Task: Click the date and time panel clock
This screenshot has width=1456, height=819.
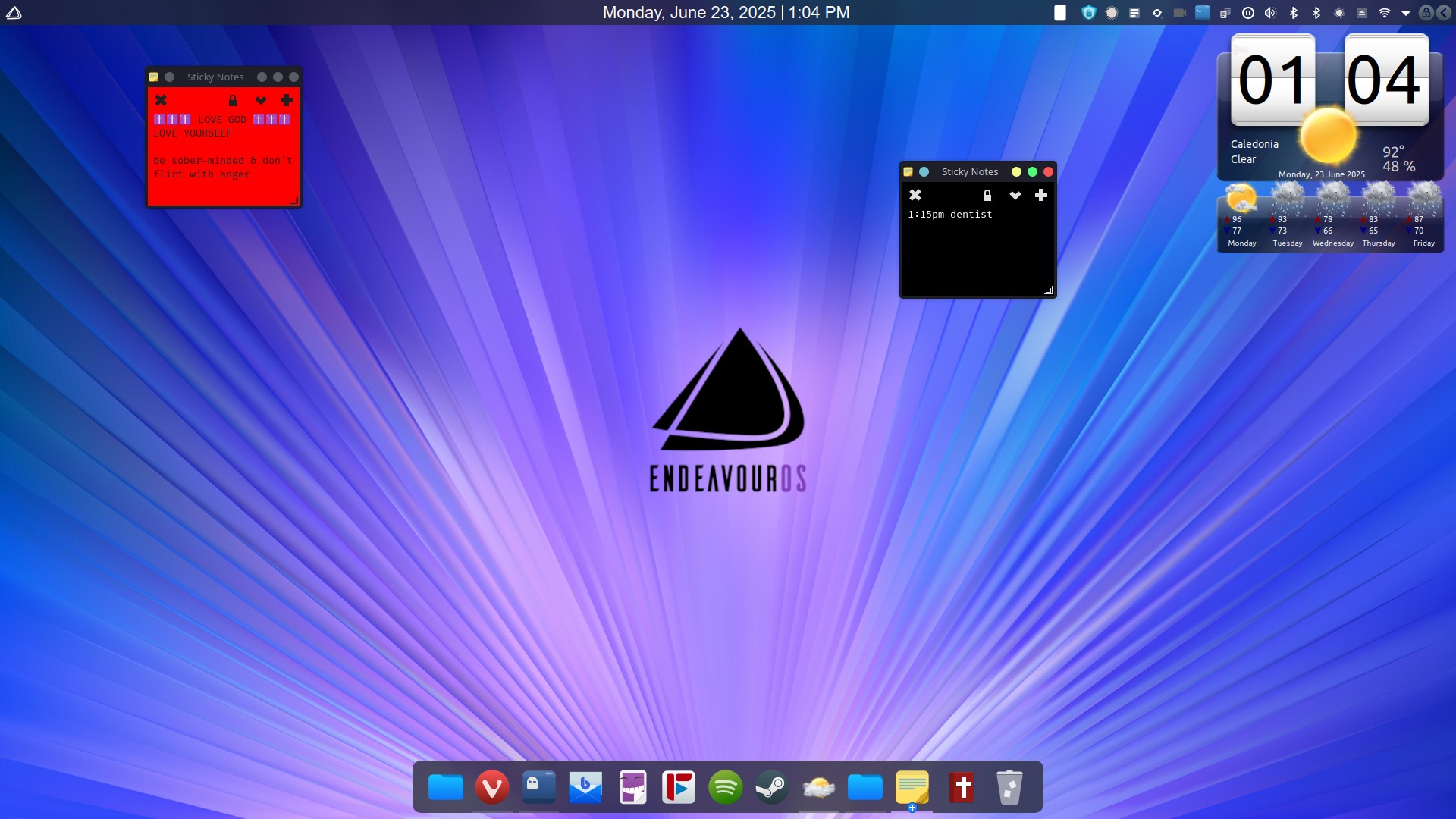Action: click(x=726, y=13)
